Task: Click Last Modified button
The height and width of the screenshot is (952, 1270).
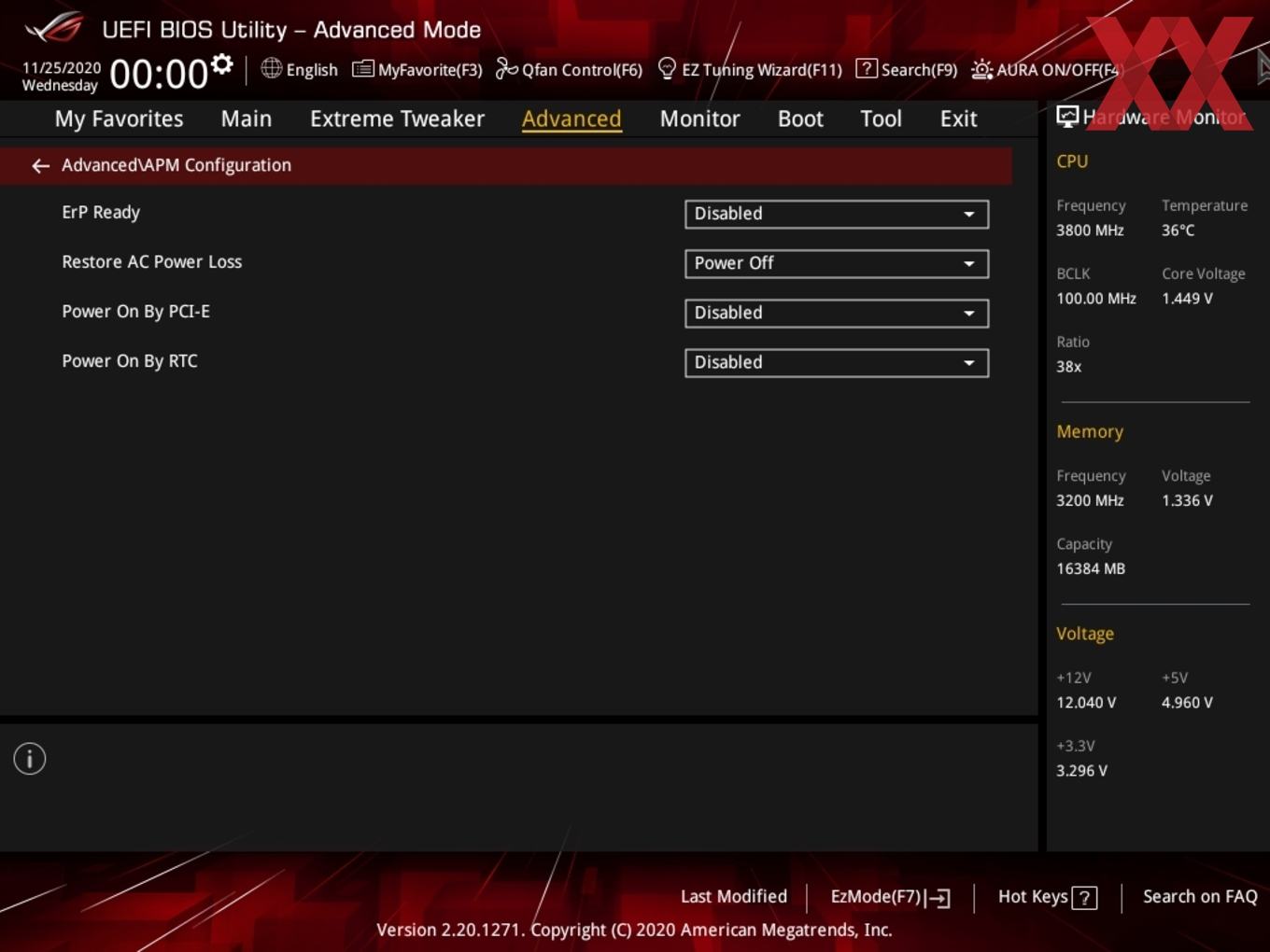Action: (734, 897)
